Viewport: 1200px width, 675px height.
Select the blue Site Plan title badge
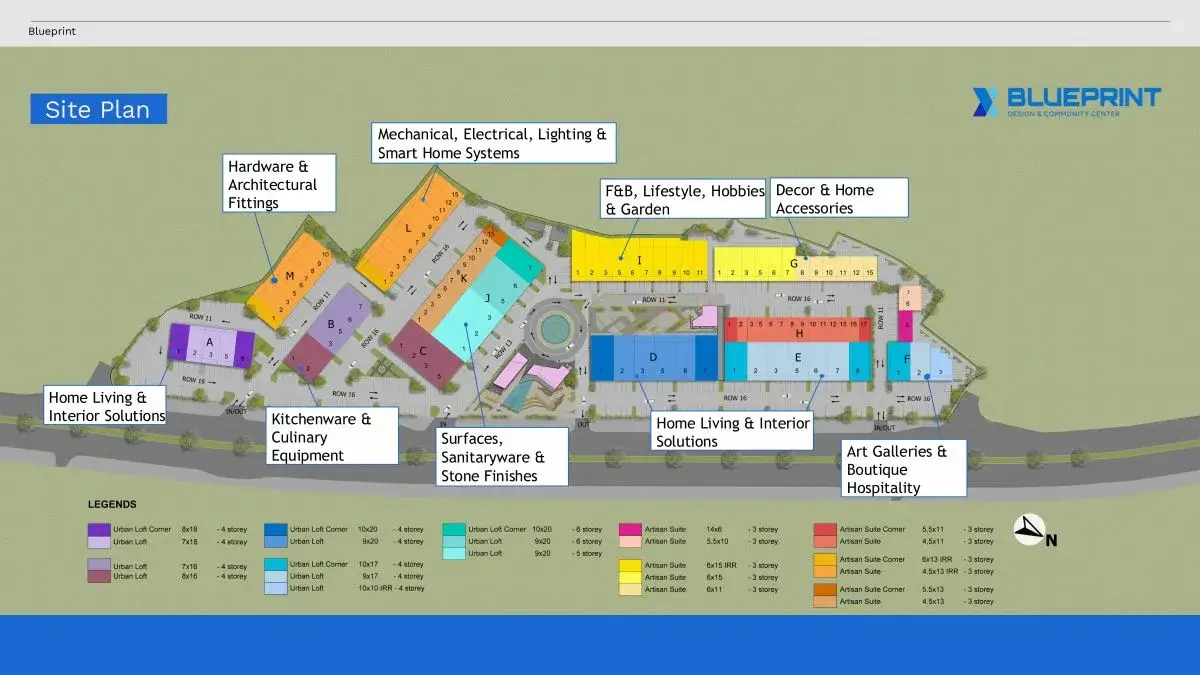tap(98, 109)
